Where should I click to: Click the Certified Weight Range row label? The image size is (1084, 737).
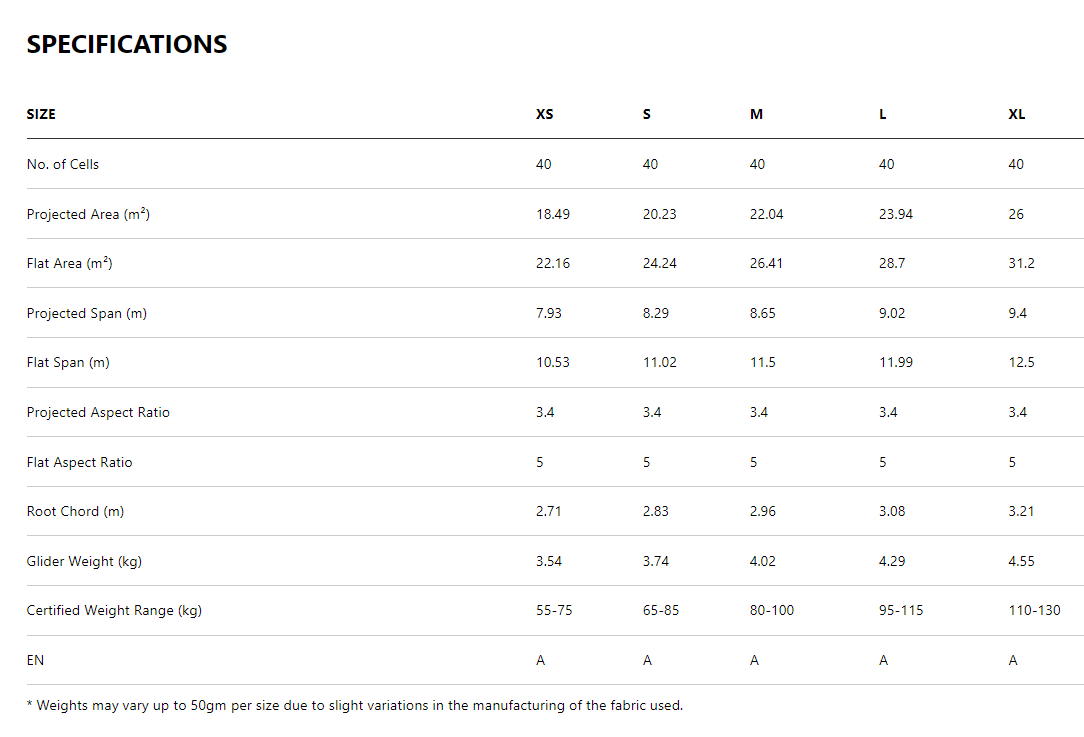114,610
